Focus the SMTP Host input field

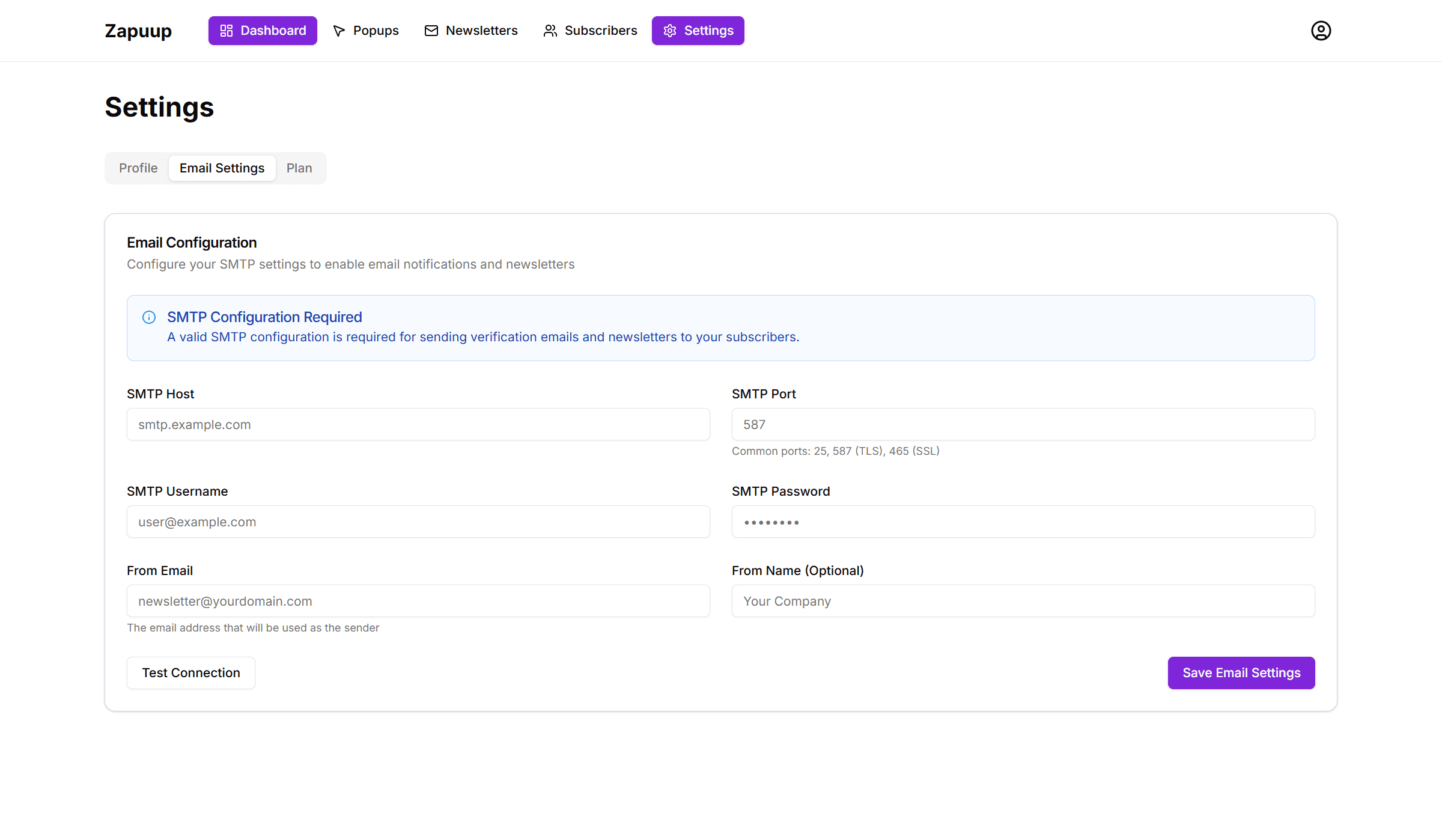(418, 425)
